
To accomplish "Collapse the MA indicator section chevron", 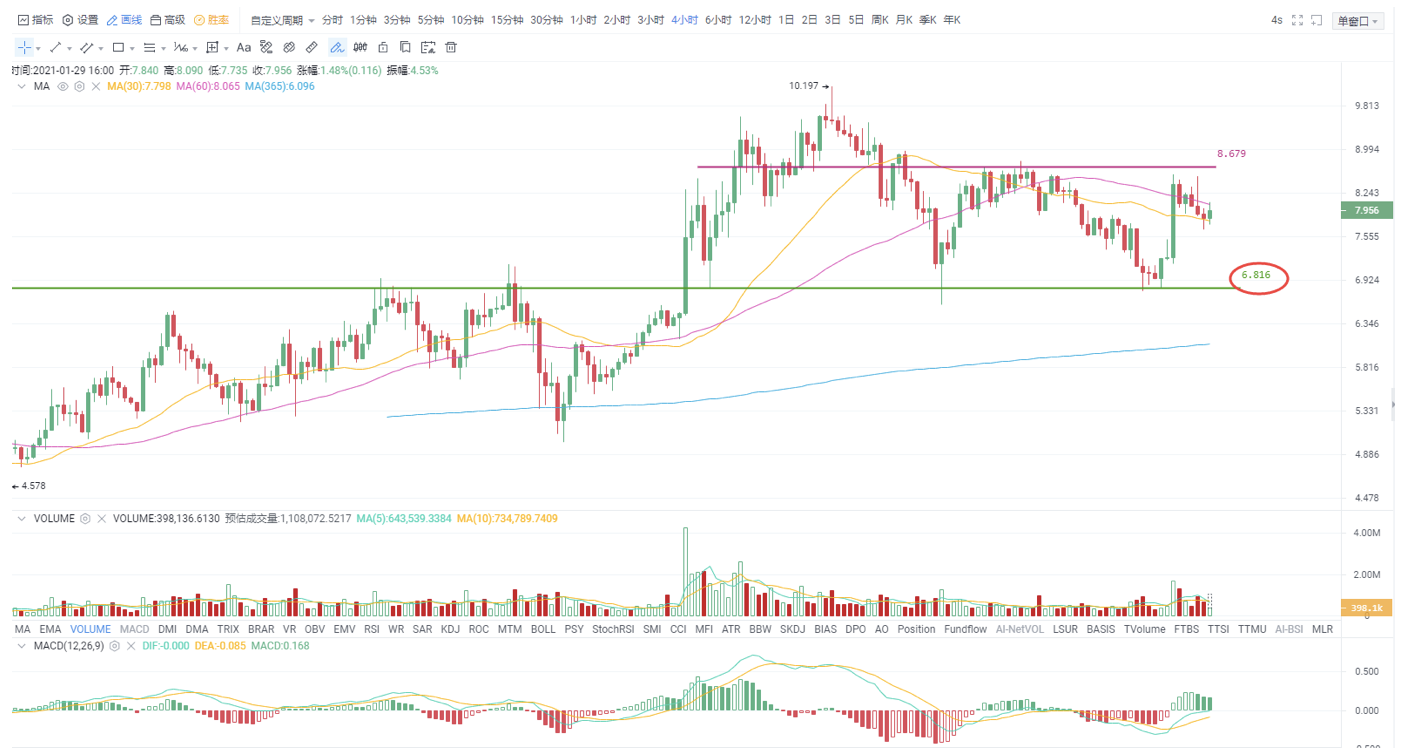I will click(20, 88).
